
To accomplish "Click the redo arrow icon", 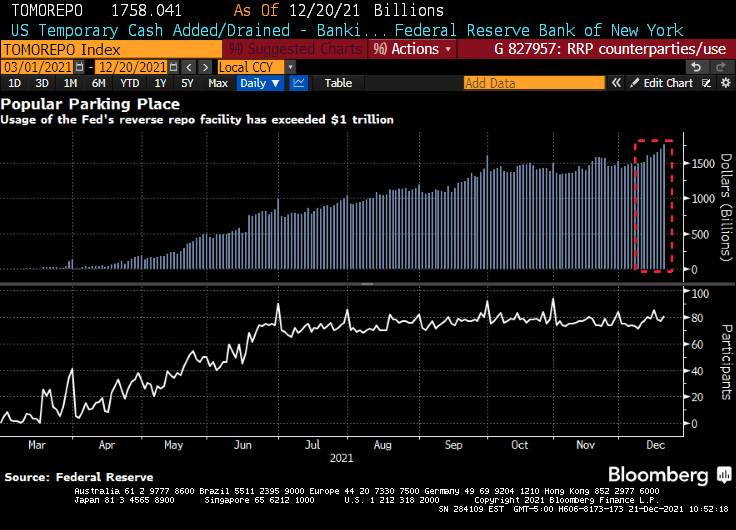I will click(719, 66).
